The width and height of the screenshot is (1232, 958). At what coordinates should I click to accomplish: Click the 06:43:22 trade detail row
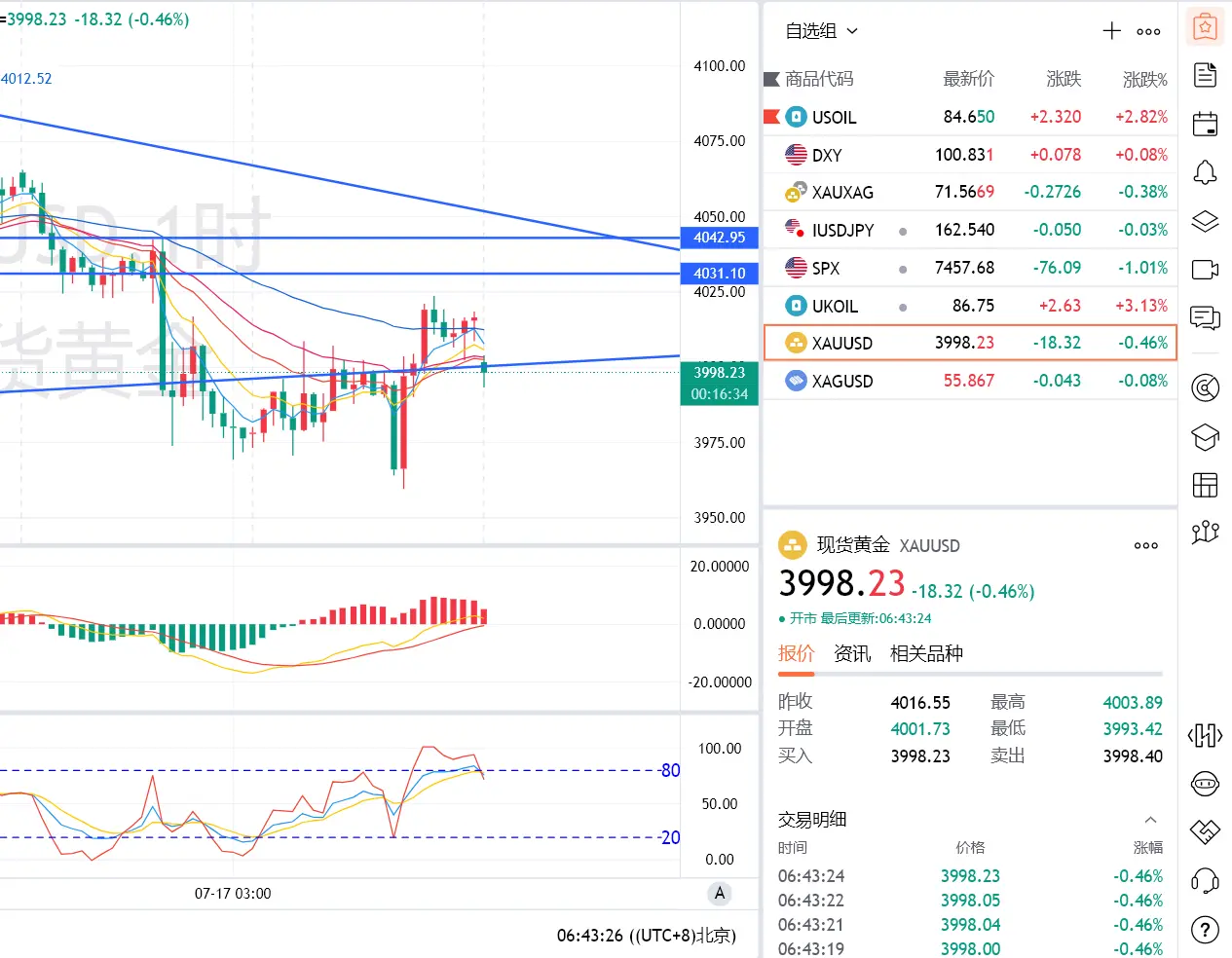[x=970, y=901]
